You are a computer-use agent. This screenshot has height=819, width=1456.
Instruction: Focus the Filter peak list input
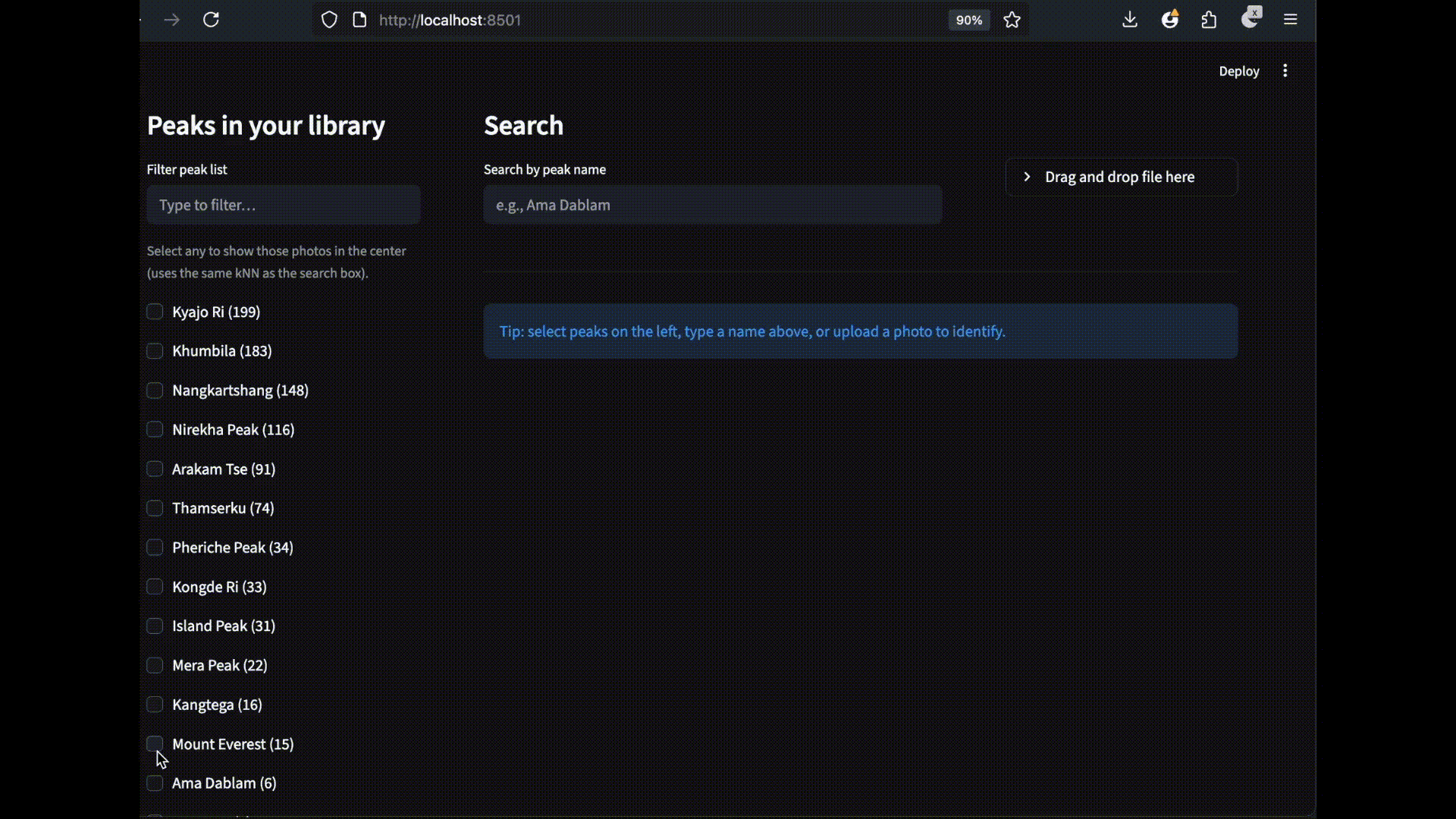click(283, 205)
